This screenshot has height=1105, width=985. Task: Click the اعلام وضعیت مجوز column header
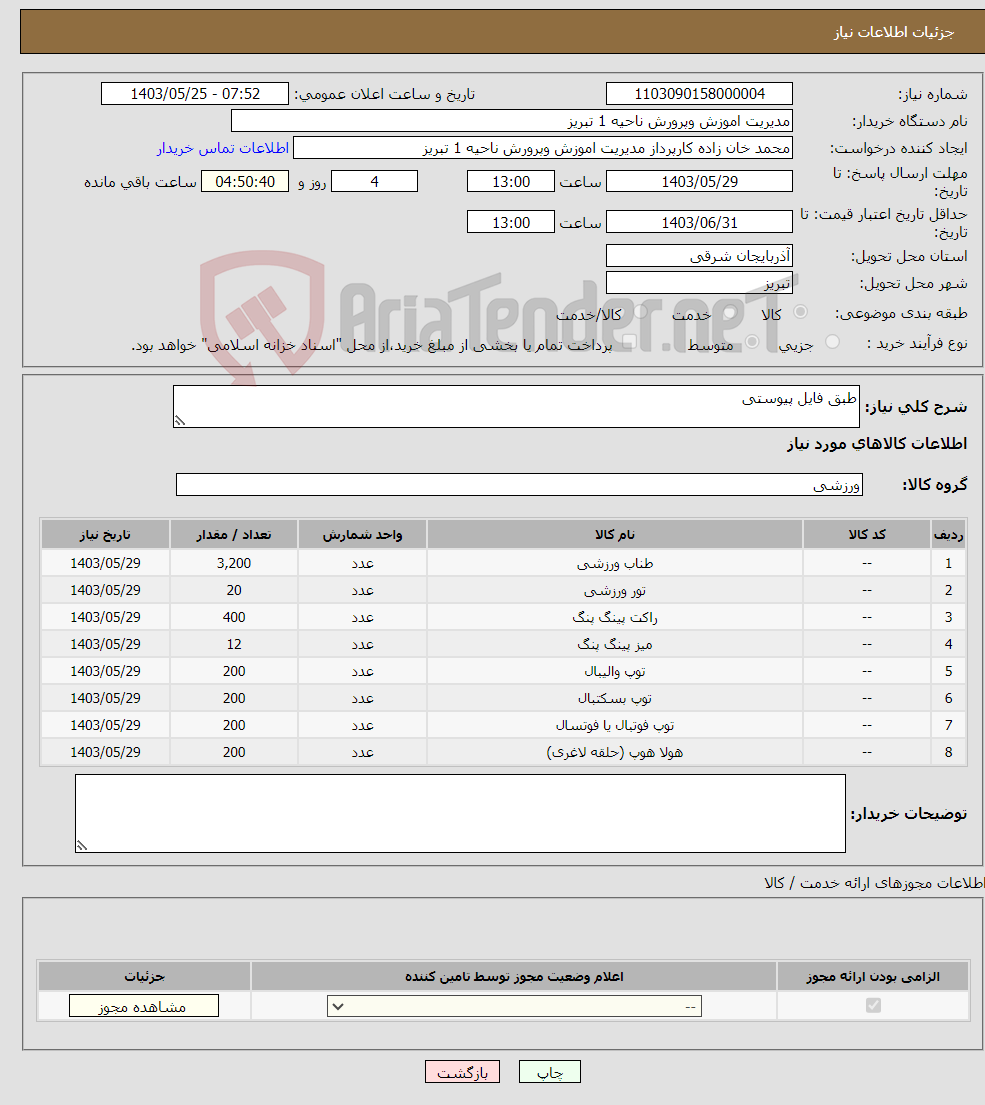click(514, 977)
